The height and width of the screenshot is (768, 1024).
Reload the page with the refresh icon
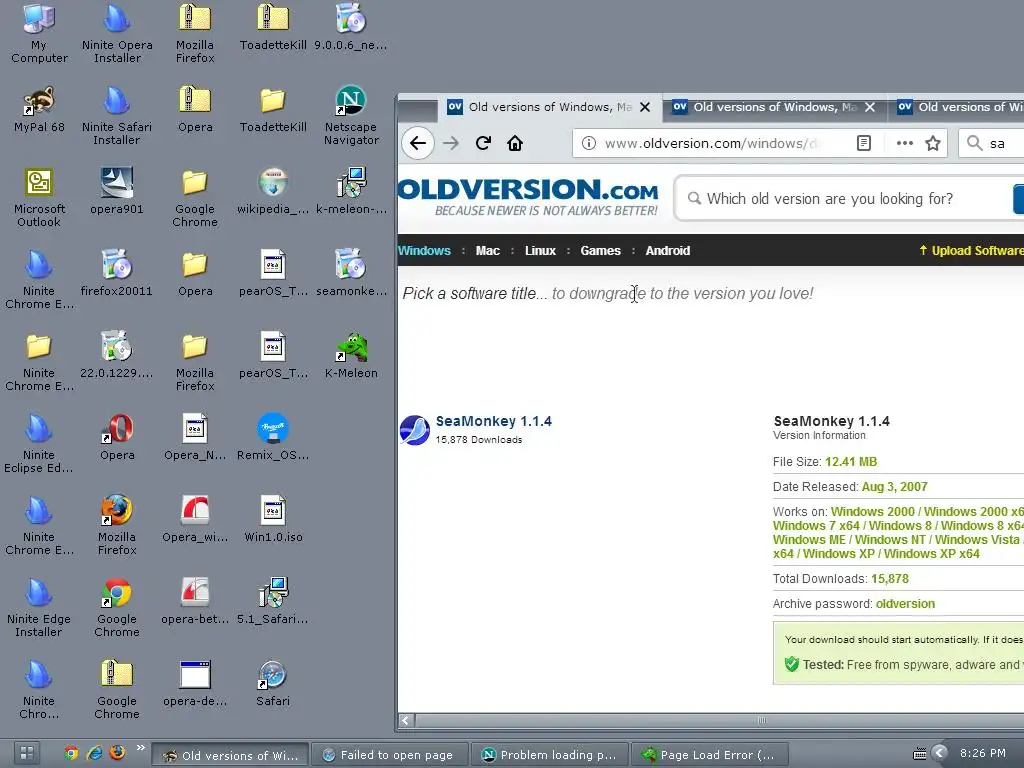point(483,143)
